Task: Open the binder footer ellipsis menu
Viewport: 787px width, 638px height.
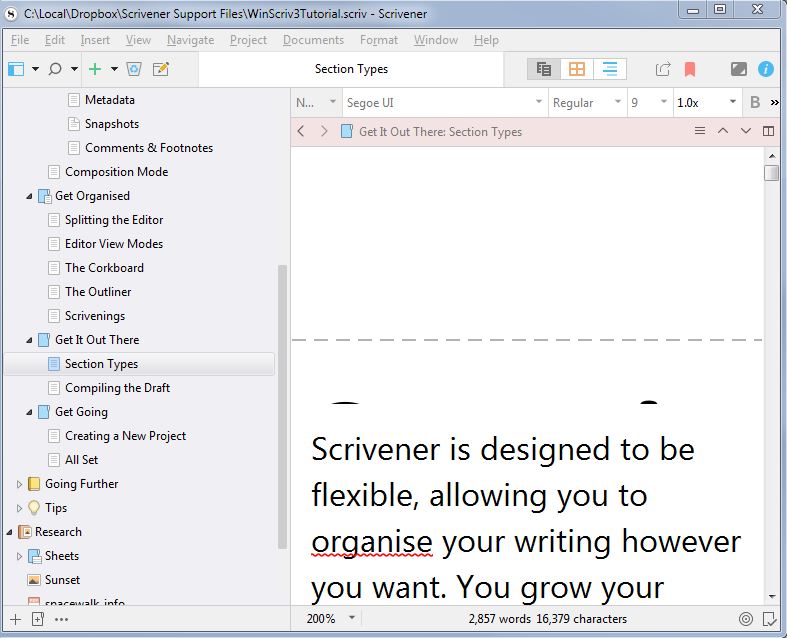Action: pyautogui.click(x=61, y=619)
